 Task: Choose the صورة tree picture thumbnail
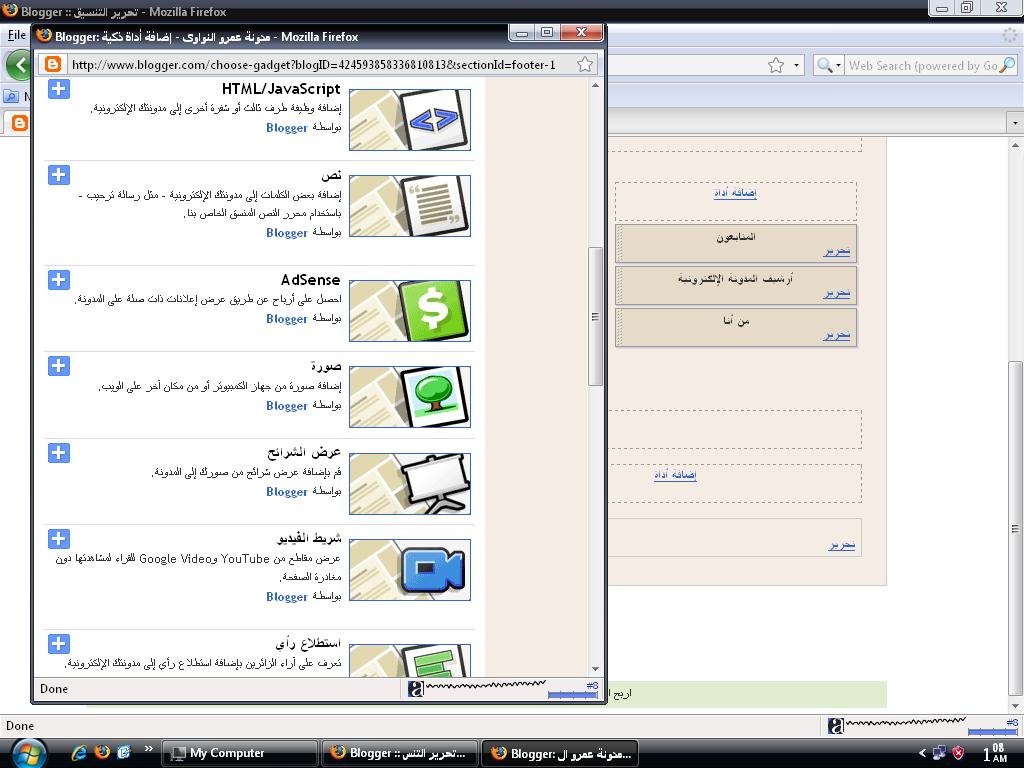tap(410, 397)
